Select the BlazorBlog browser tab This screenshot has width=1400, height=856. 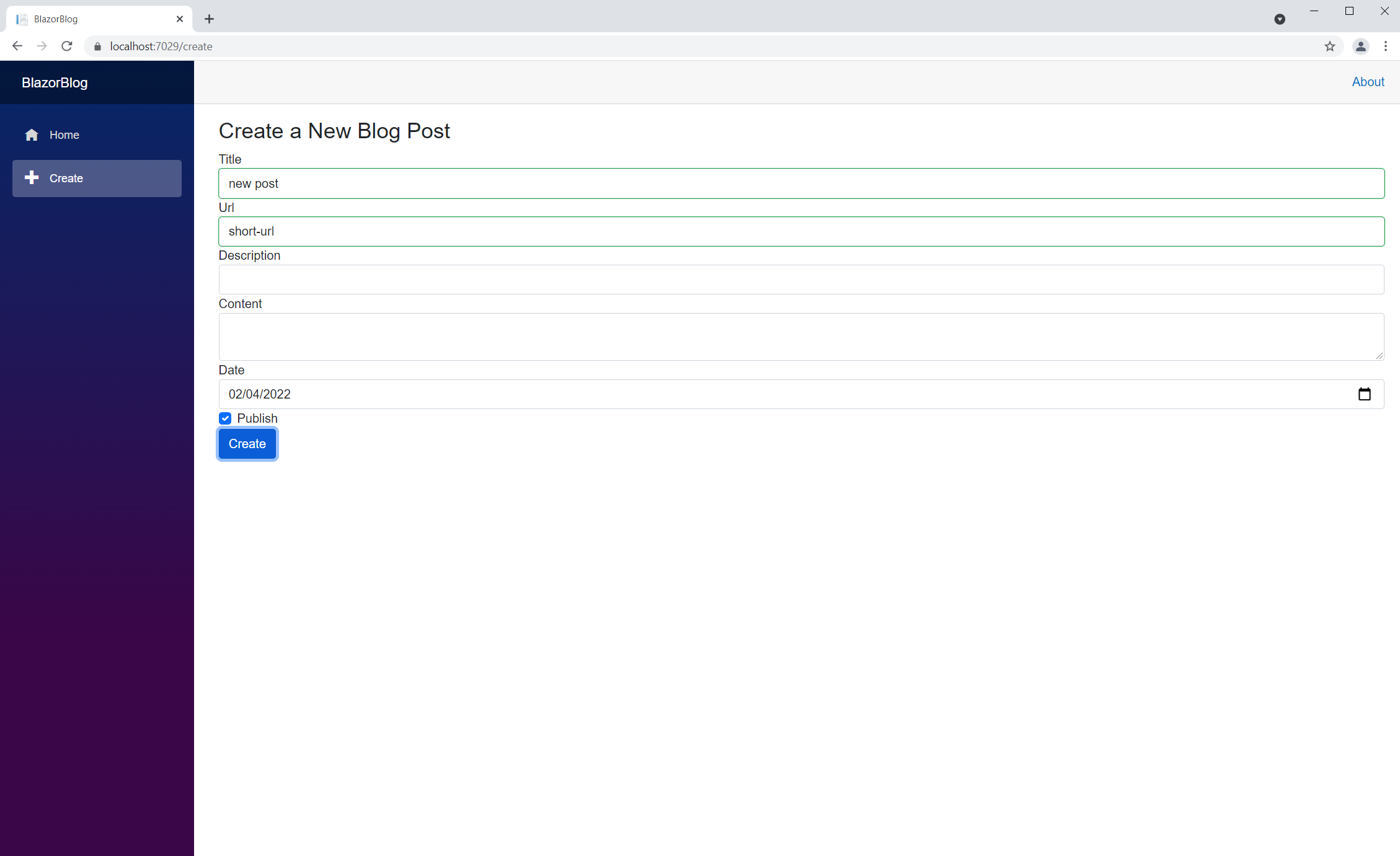click(x=99, y=19)
